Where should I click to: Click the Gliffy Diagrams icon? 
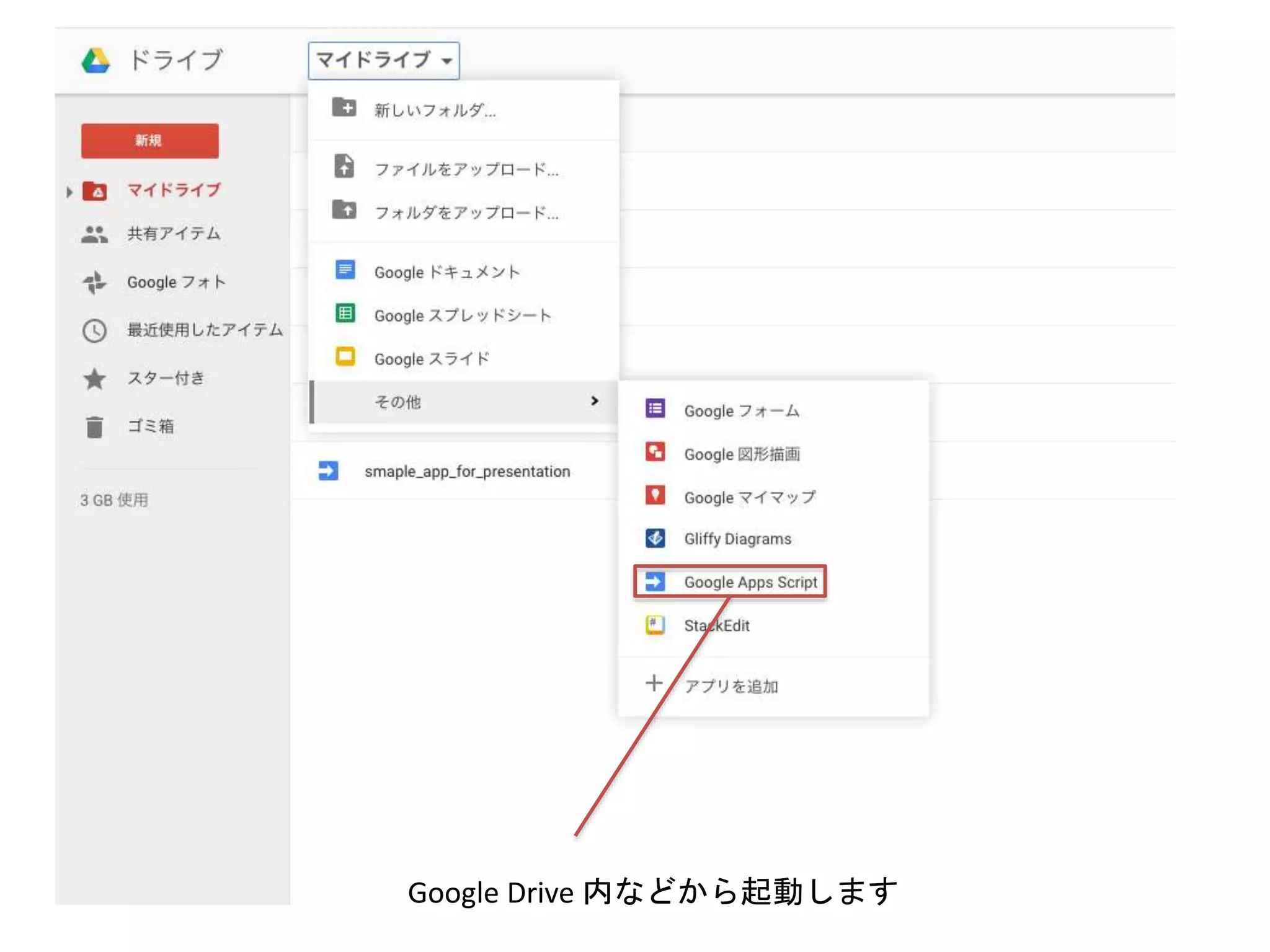[655, 538]
